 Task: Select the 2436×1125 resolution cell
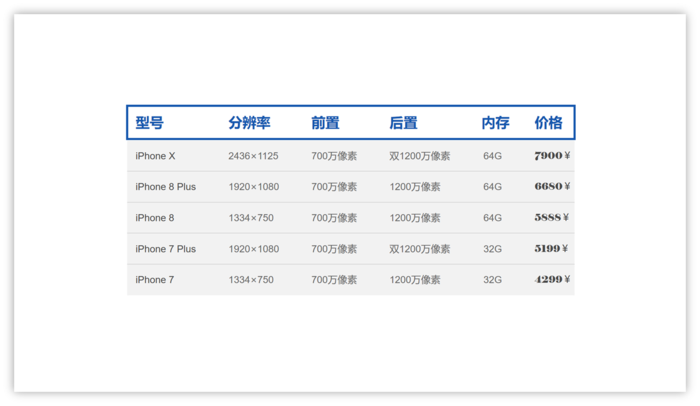pos(253,156)
